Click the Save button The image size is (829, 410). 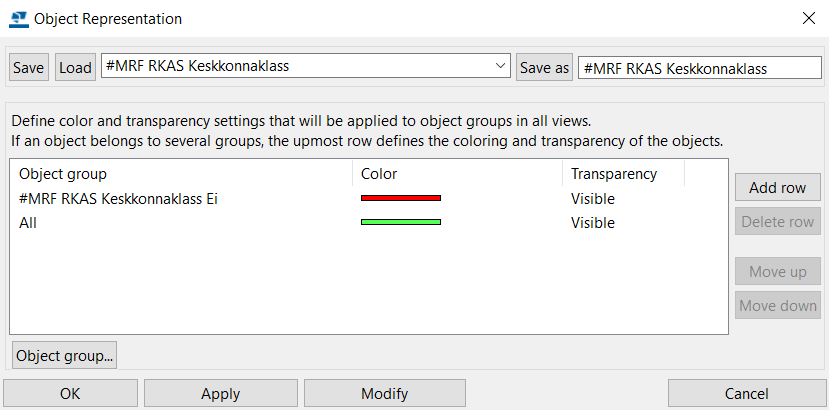[29, 67]
